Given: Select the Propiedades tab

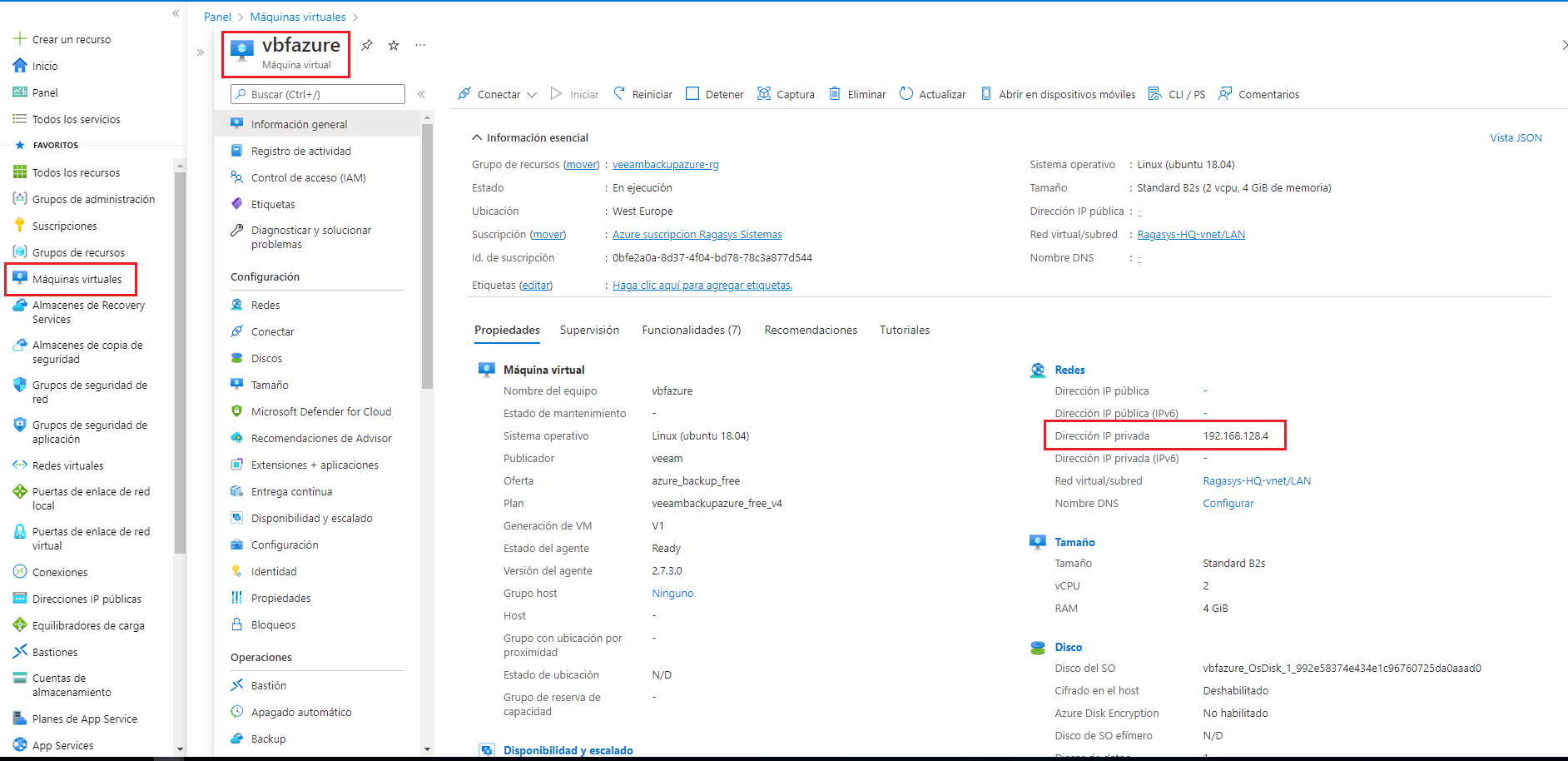Looking at the screenshot, I should pos(507,330).
